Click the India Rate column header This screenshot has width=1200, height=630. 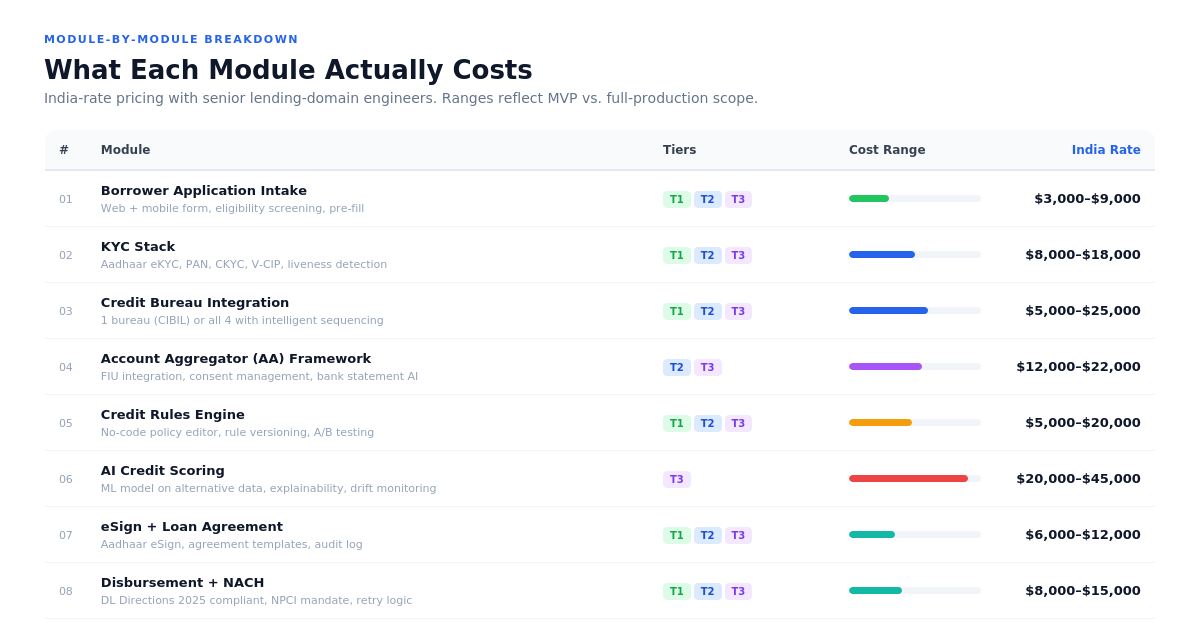coord(1106,150)
